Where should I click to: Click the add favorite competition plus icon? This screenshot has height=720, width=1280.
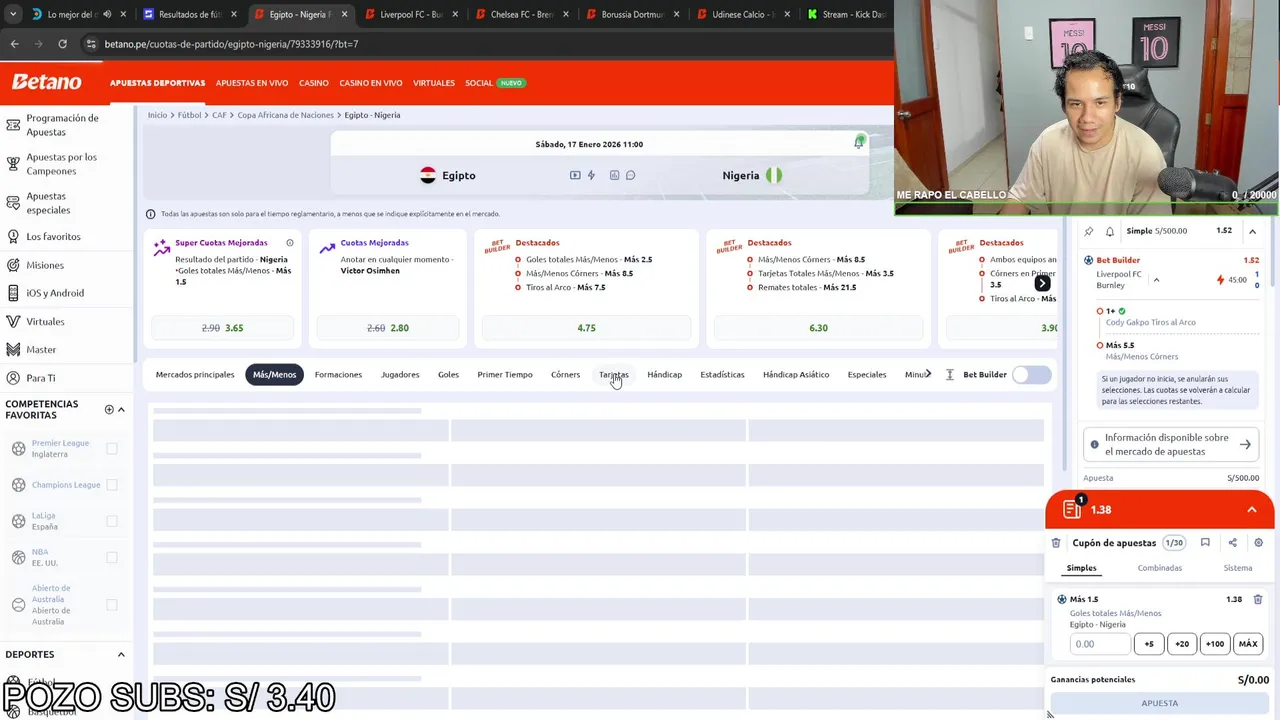click(x=109, y=409)
